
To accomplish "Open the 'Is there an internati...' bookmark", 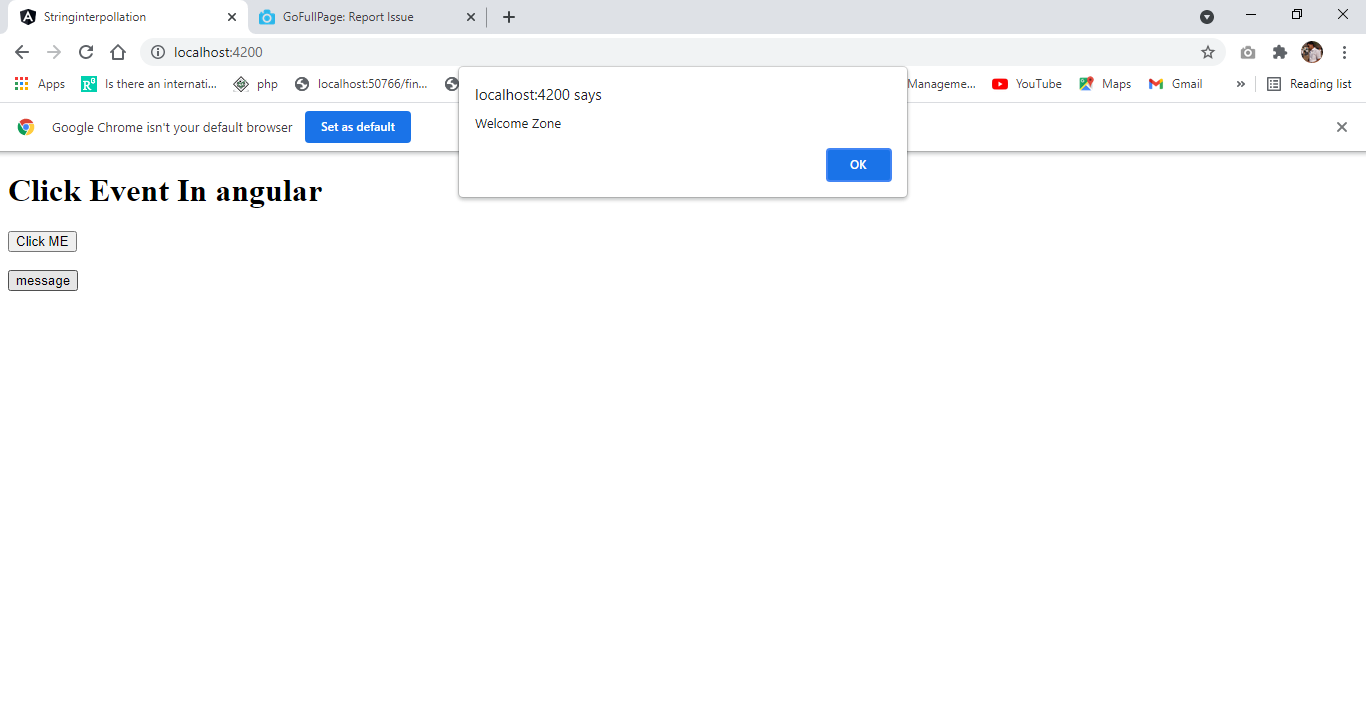I will point(149,84).
